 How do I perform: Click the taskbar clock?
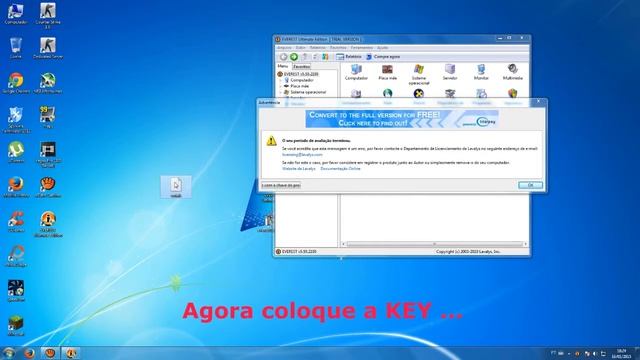point(621,353)
